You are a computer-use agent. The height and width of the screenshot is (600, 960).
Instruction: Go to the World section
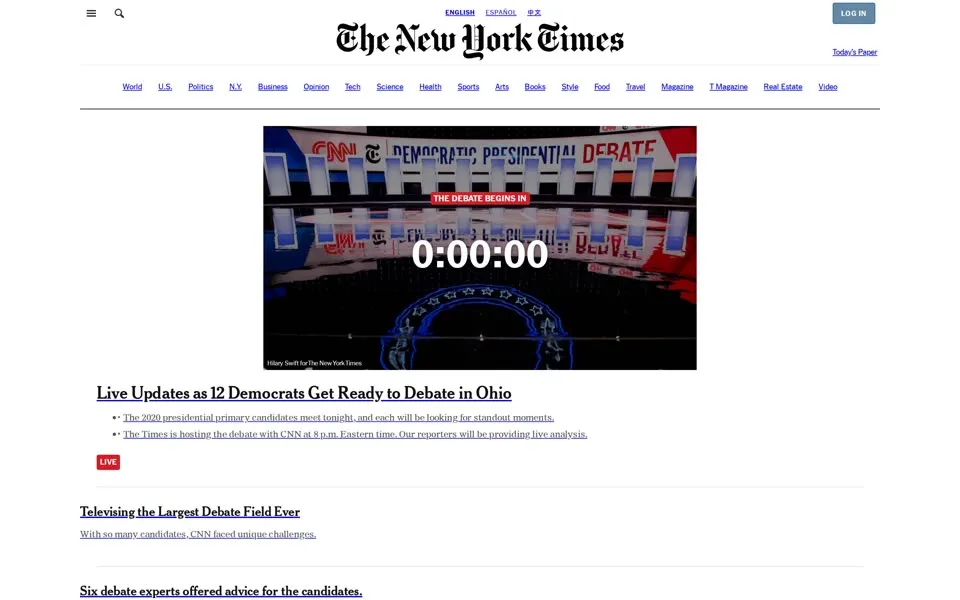[x=132, y=87]
